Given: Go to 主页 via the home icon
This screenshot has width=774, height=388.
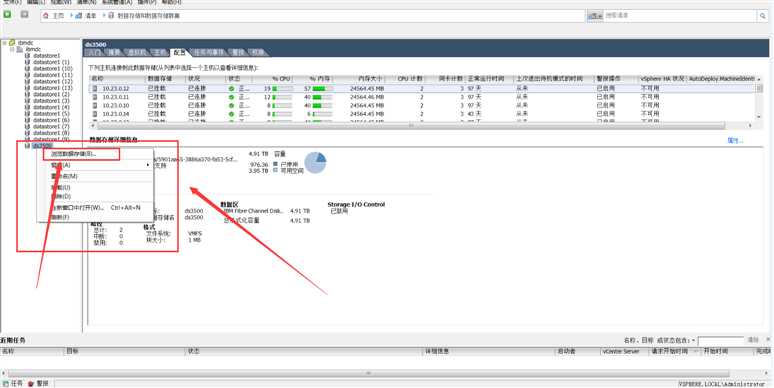Looking at the screenshot, I should [x=46, y=16].
